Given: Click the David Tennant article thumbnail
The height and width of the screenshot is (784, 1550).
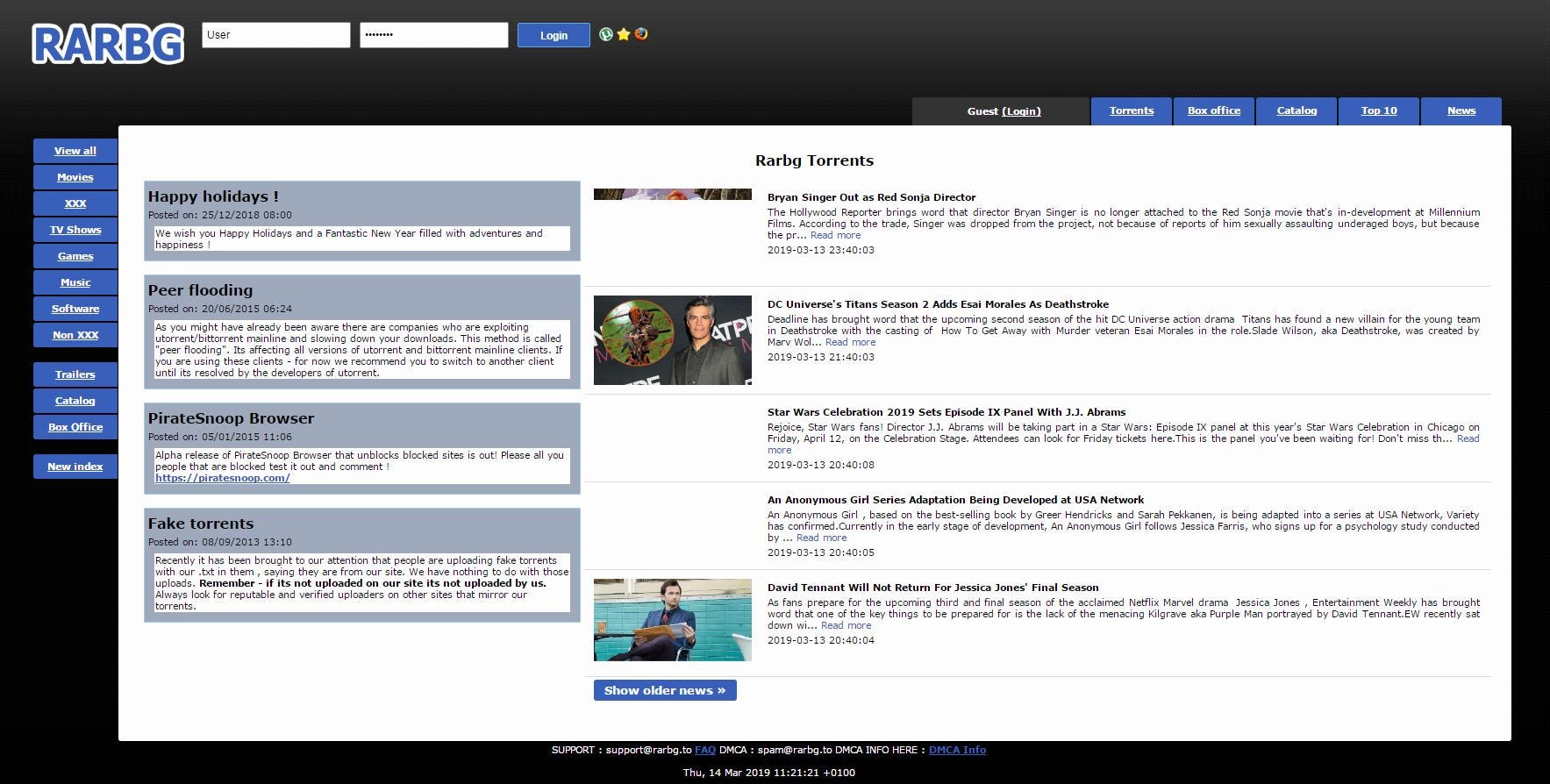Looking at the screenshot, I should coord(673,620).
